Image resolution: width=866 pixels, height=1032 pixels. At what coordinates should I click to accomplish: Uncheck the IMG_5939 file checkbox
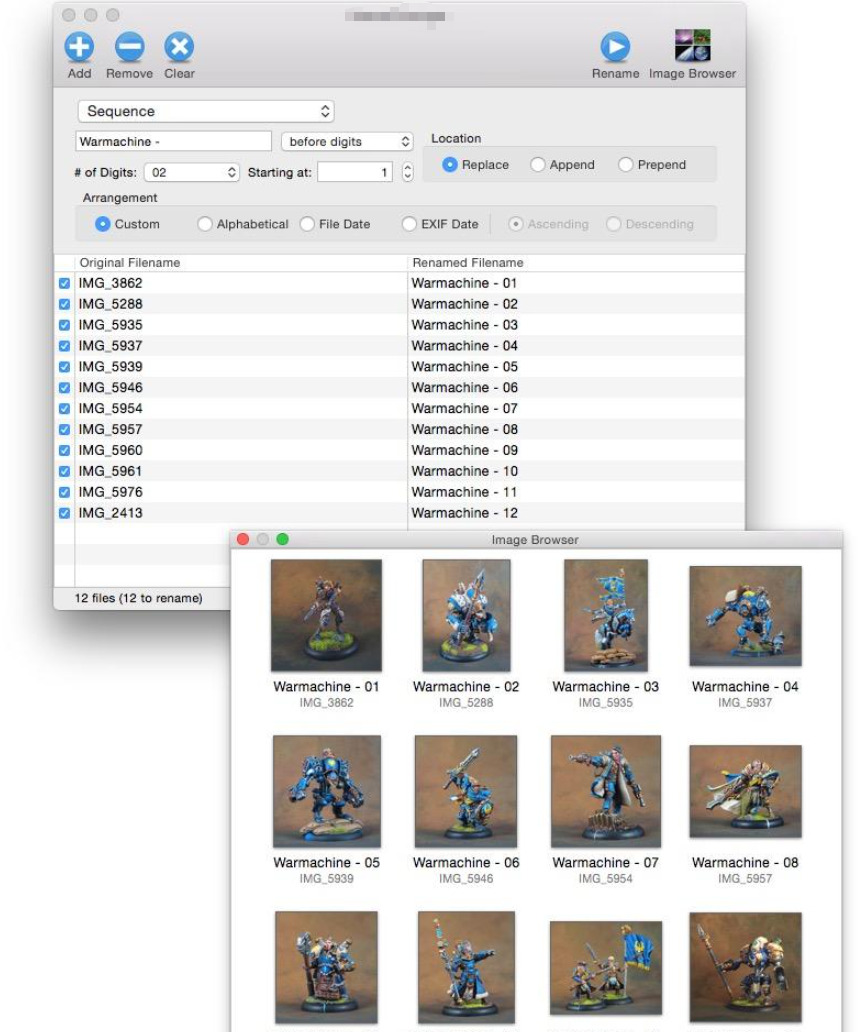[x=64, y=367]
